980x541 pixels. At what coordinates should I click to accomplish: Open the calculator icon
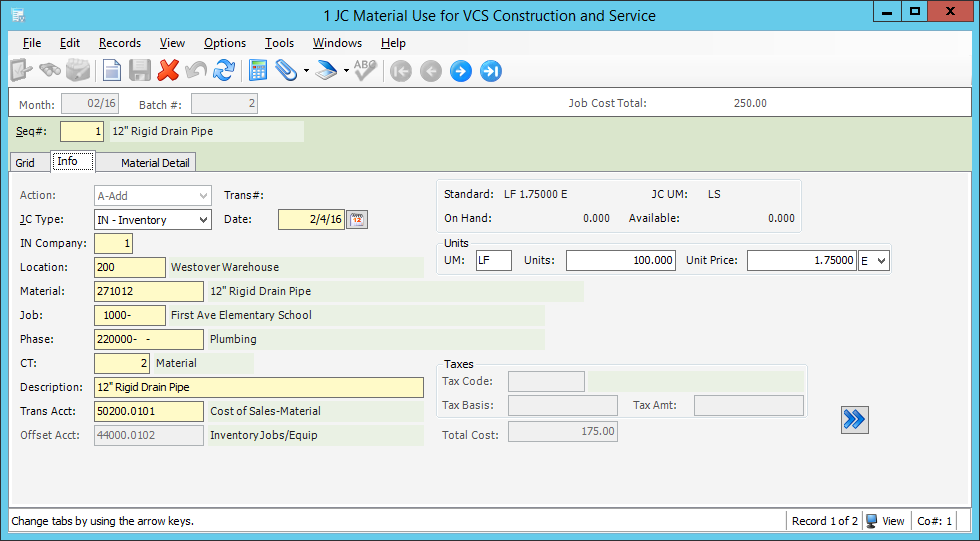click(258, 71)
